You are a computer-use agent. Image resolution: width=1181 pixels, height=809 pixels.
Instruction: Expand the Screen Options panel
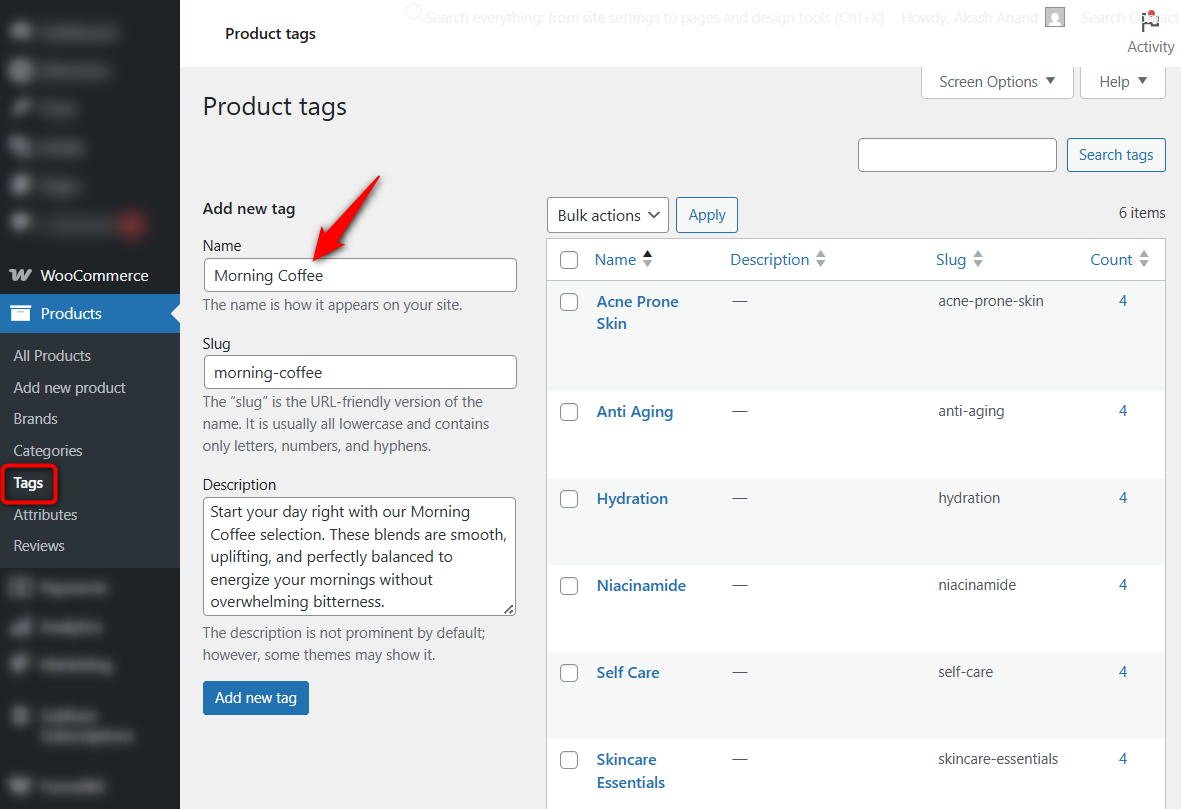coord(996,81)
